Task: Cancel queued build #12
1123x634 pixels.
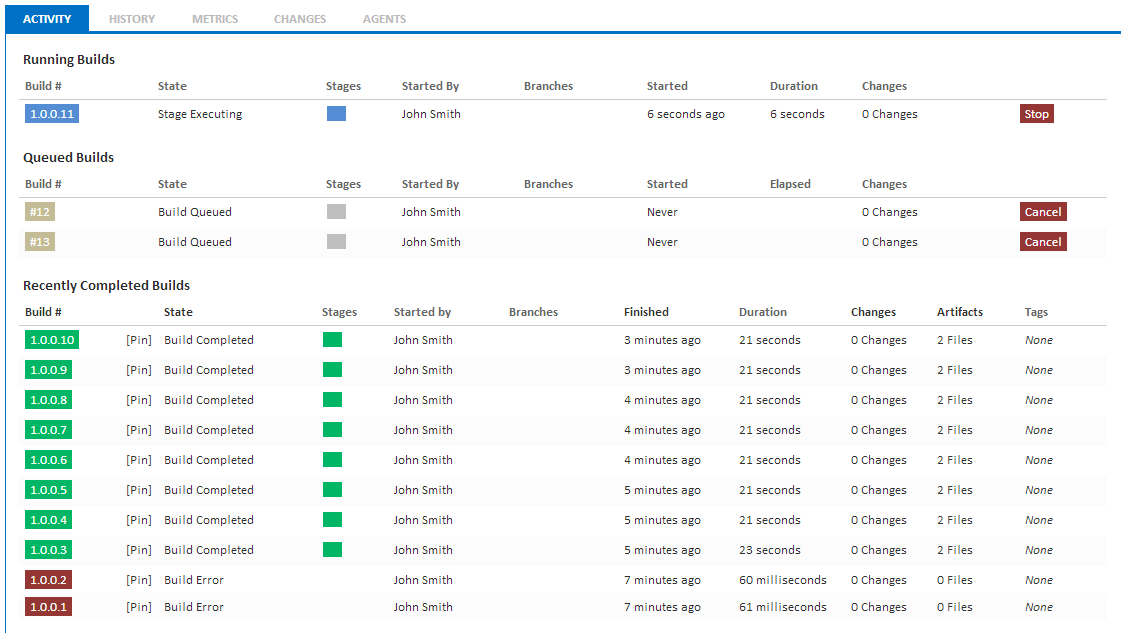Action: point(1043,212)
